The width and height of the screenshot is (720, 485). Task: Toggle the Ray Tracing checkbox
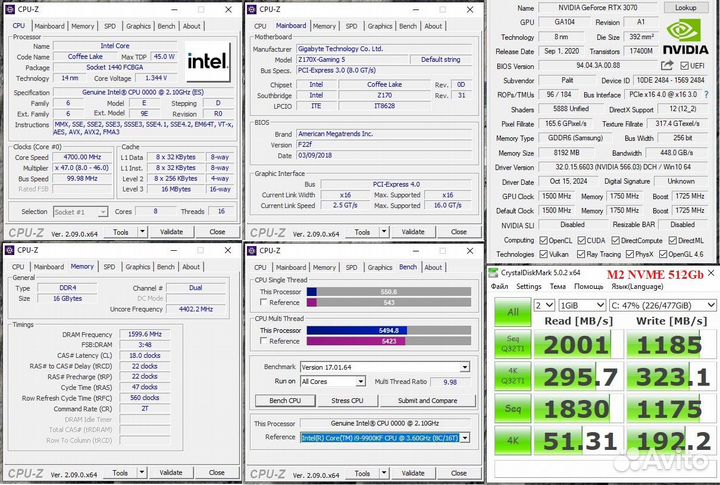(x=581, y=254)
